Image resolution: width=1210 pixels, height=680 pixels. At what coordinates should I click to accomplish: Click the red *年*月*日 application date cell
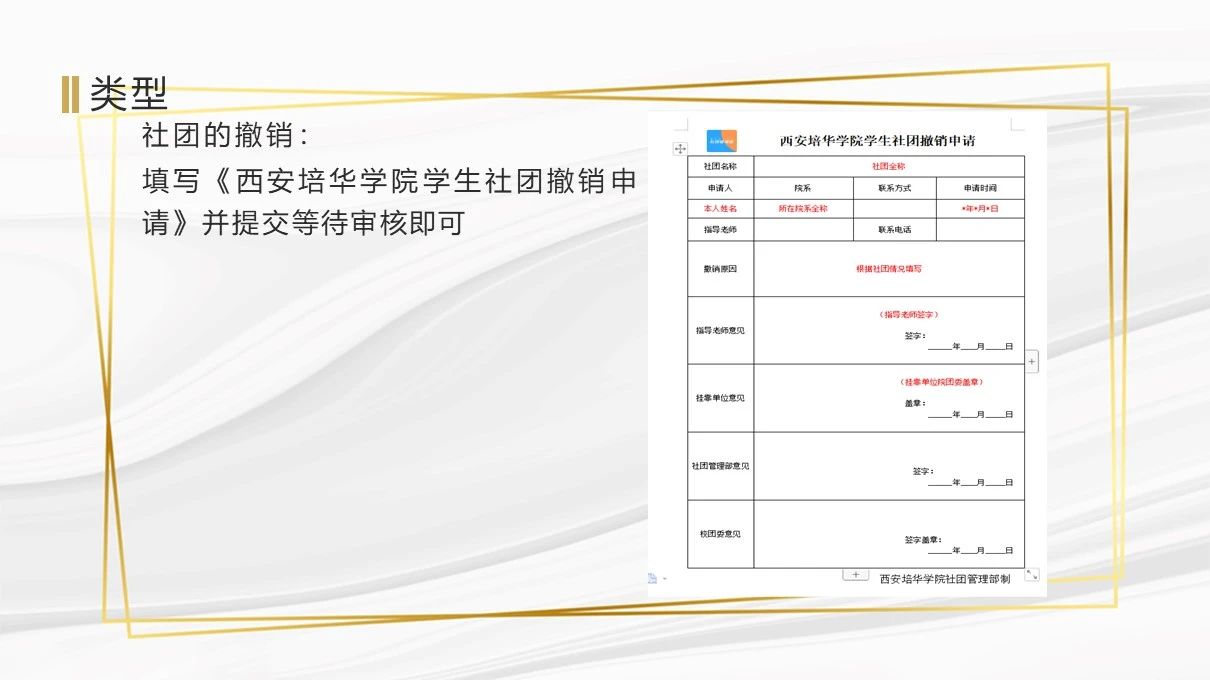980,209
